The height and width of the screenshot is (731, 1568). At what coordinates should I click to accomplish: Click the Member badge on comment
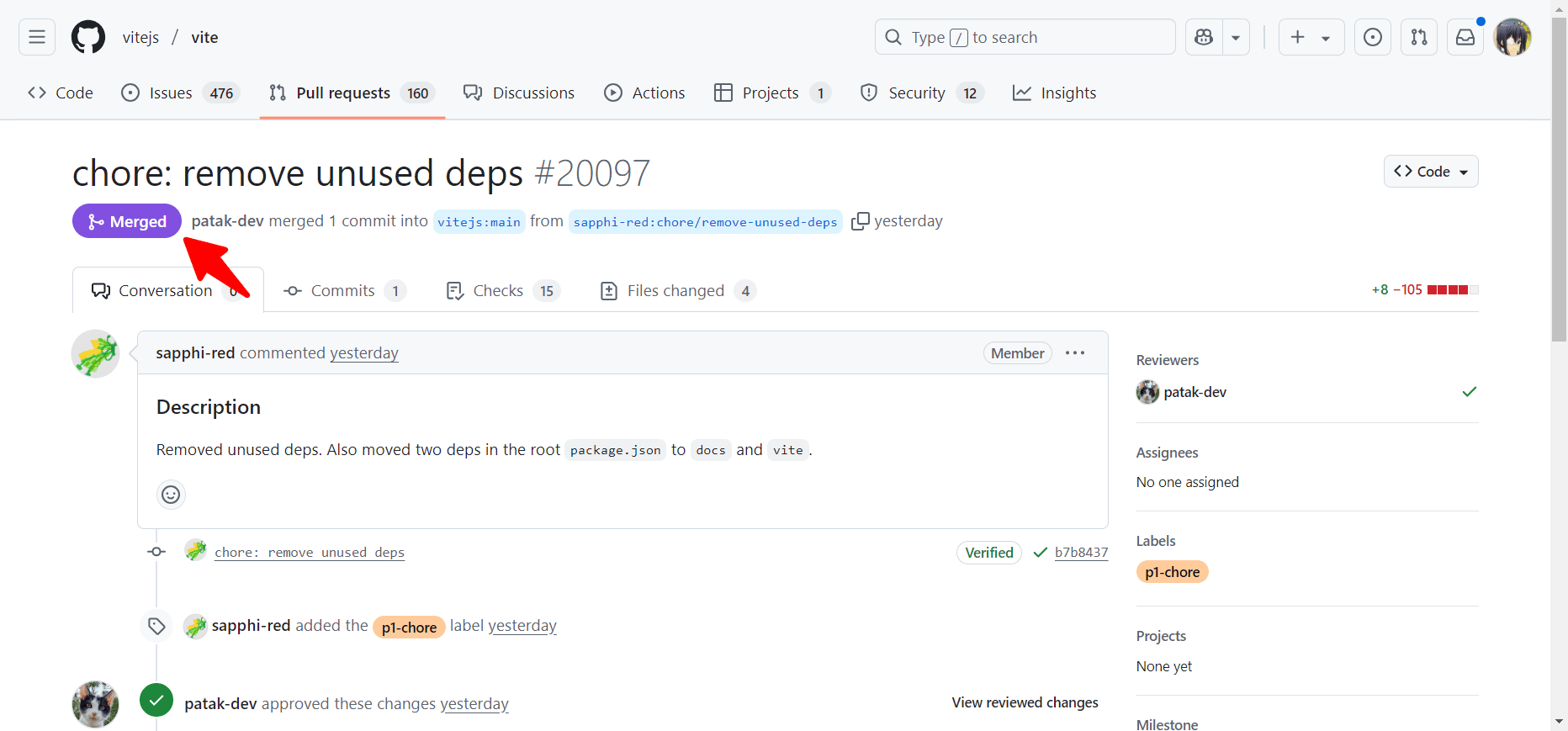tap(1017, 353)
